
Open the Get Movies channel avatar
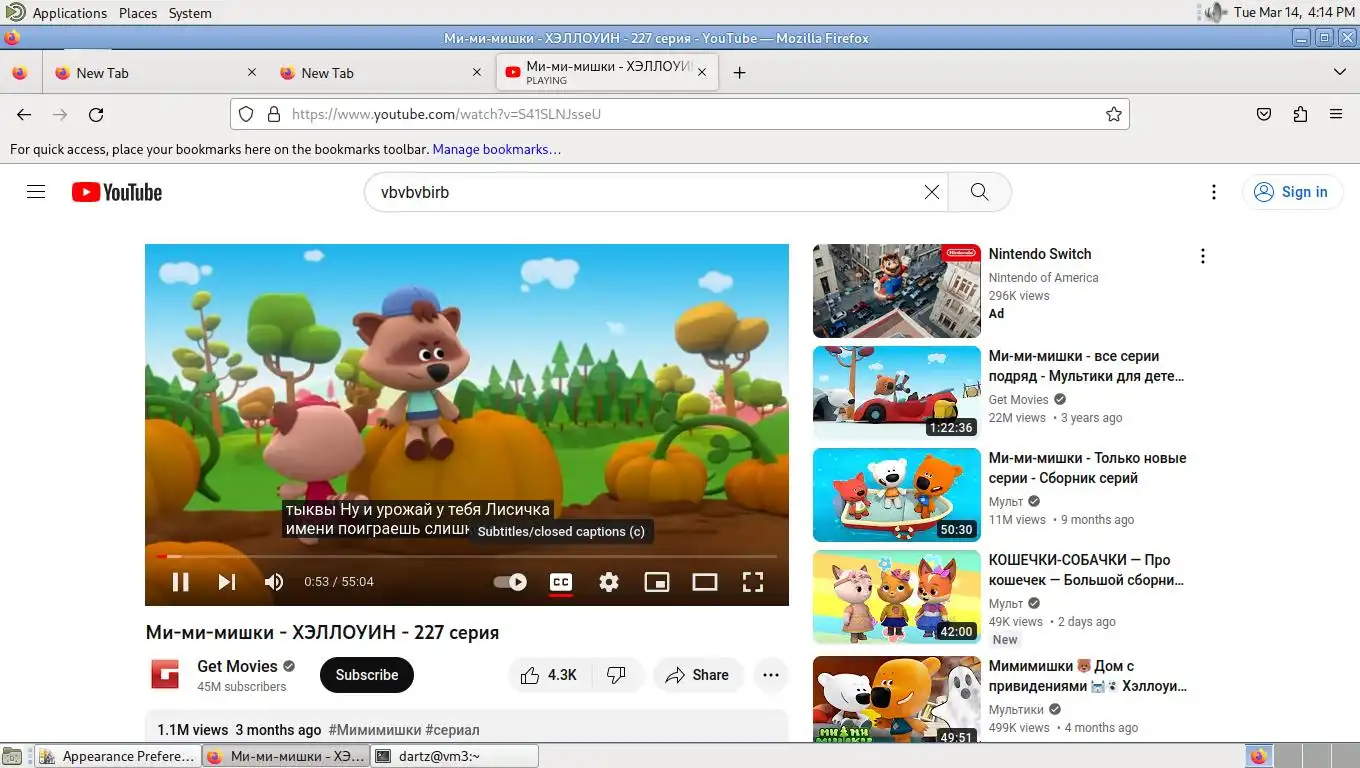[x=165, y=675]
